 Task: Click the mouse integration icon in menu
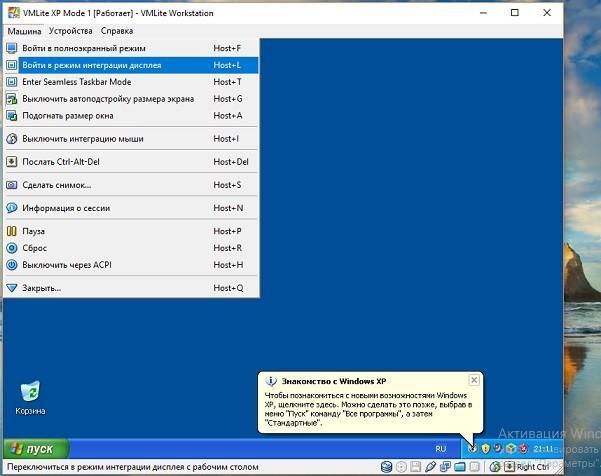tap(12, 139)
